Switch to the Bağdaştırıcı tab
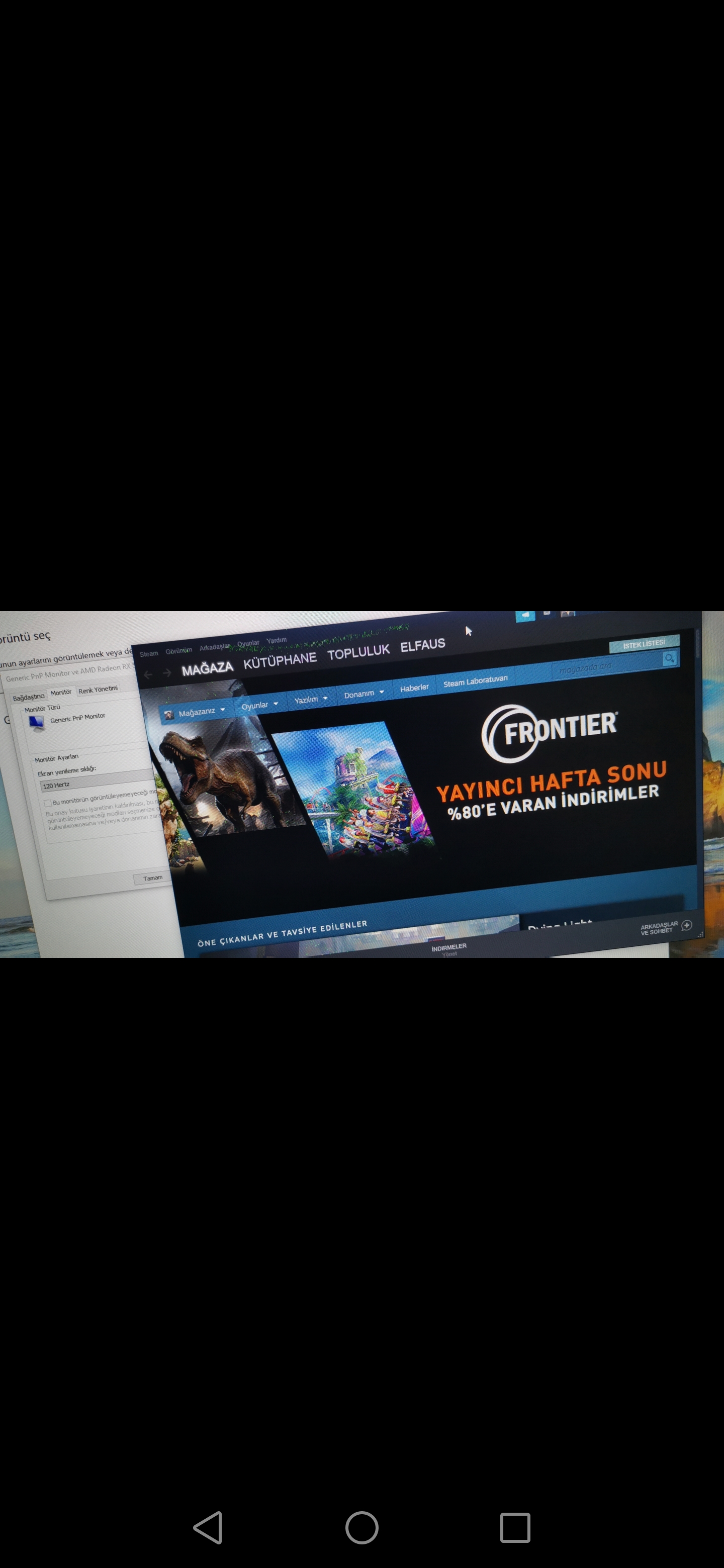724x1568 pixels. coord(28,697)
